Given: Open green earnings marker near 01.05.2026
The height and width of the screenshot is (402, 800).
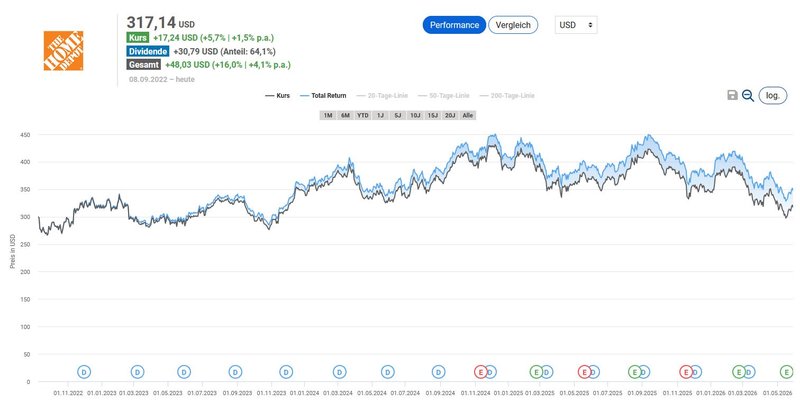Looking at the screenshot, I should (x=787, y=372).
